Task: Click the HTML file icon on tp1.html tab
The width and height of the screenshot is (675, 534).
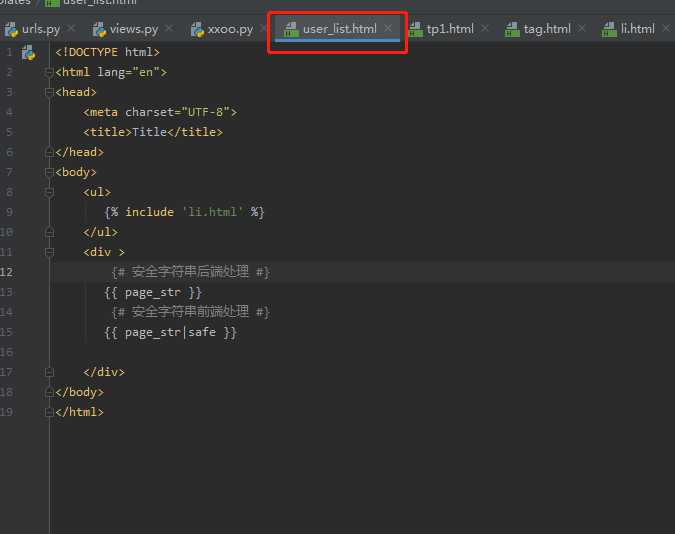Action: click(x=415, y=29)
